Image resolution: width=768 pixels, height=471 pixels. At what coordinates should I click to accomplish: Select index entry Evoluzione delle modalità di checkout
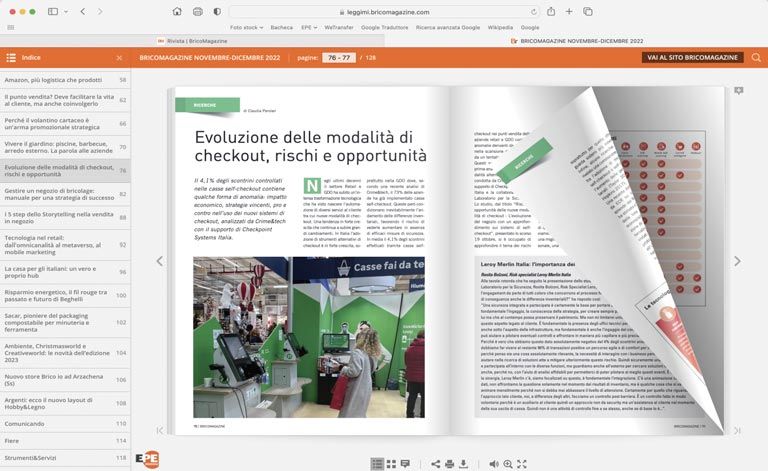pyautogui.click(x=65, y=170)
